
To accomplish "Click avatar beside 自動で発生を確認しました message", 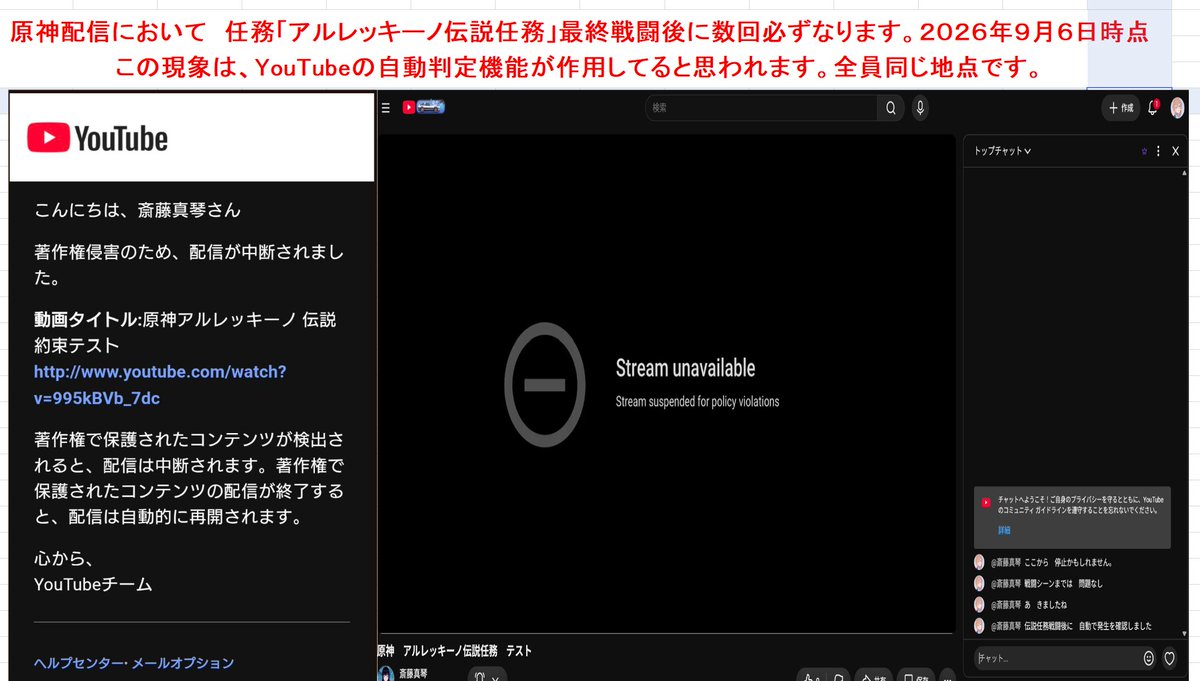I will tap(979, 626).
